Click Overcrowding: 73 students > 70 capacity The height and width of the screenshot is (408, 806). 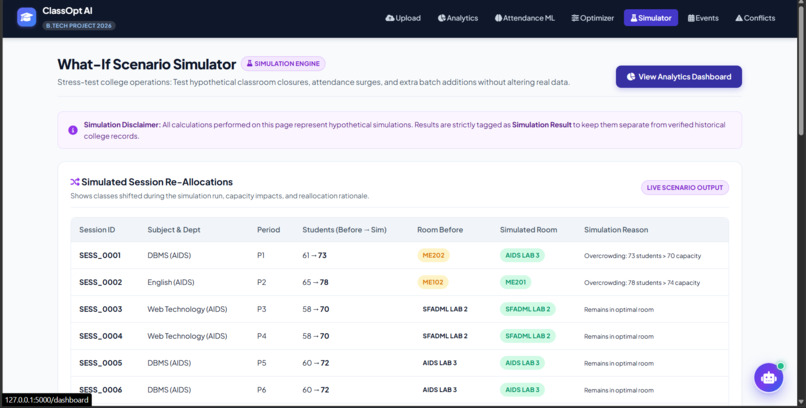643,255
